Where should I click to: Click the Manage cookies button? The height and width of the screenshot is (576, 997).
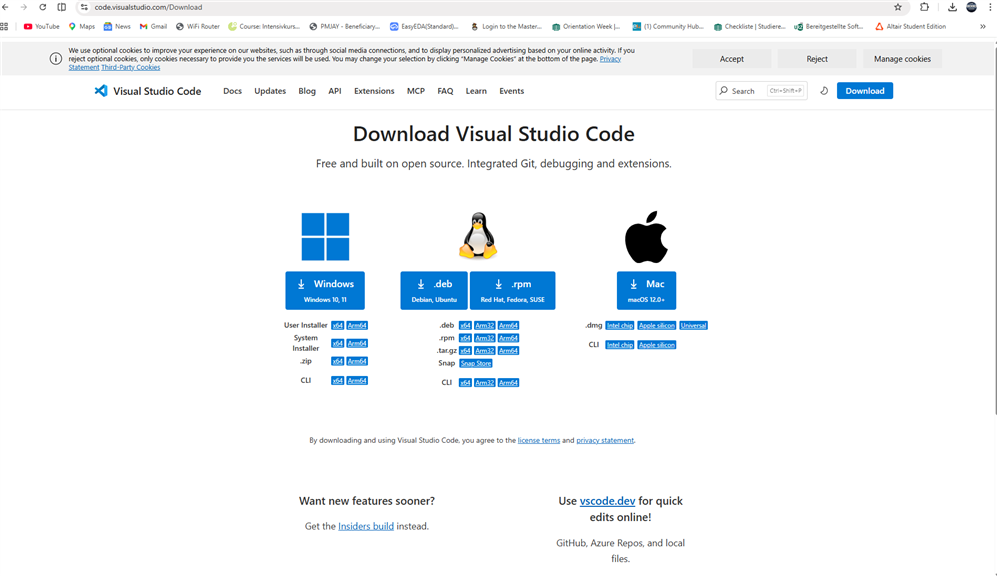tap(902, 58)
